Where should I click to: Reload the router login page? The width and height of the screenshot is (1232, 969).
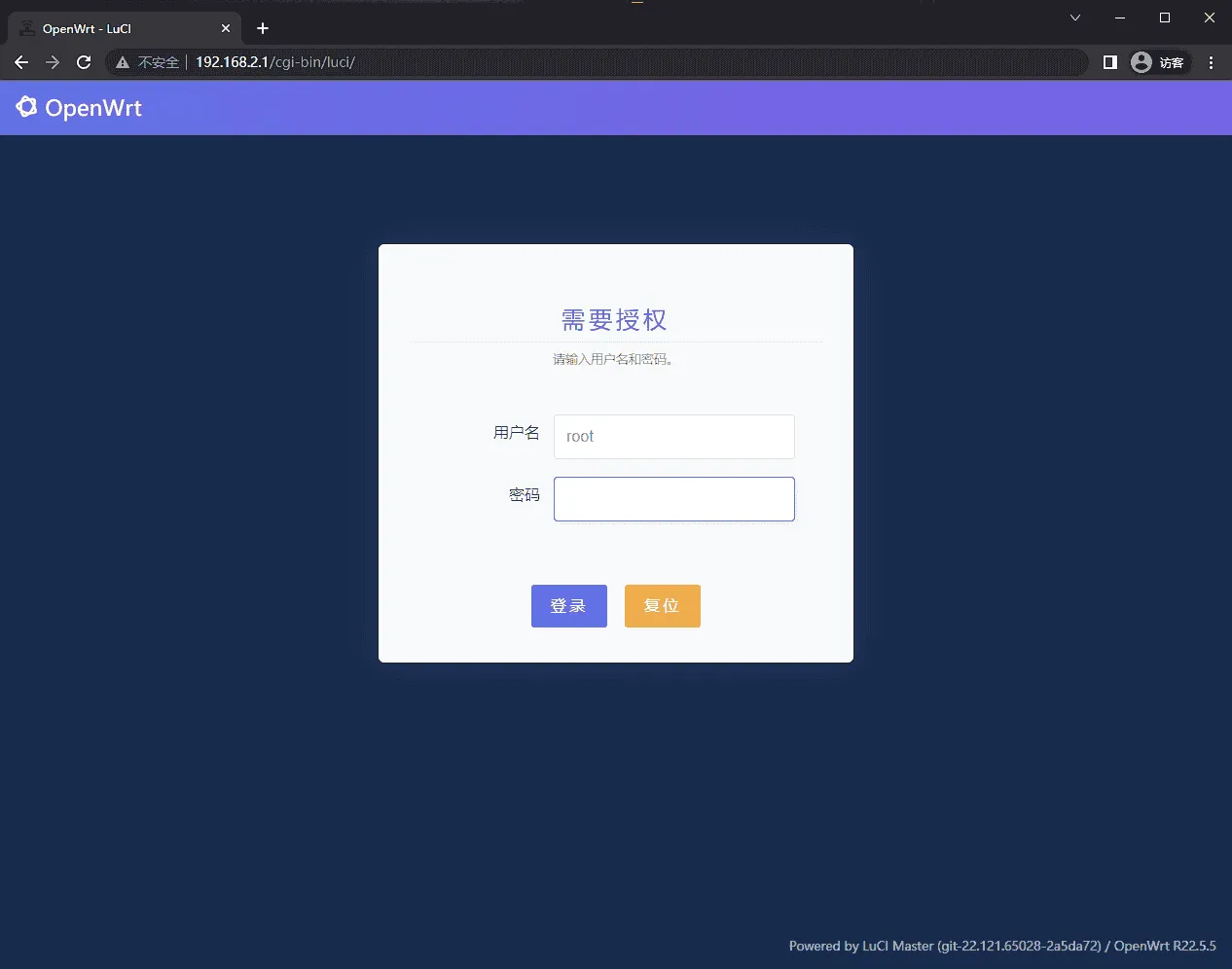click(84, 62)
